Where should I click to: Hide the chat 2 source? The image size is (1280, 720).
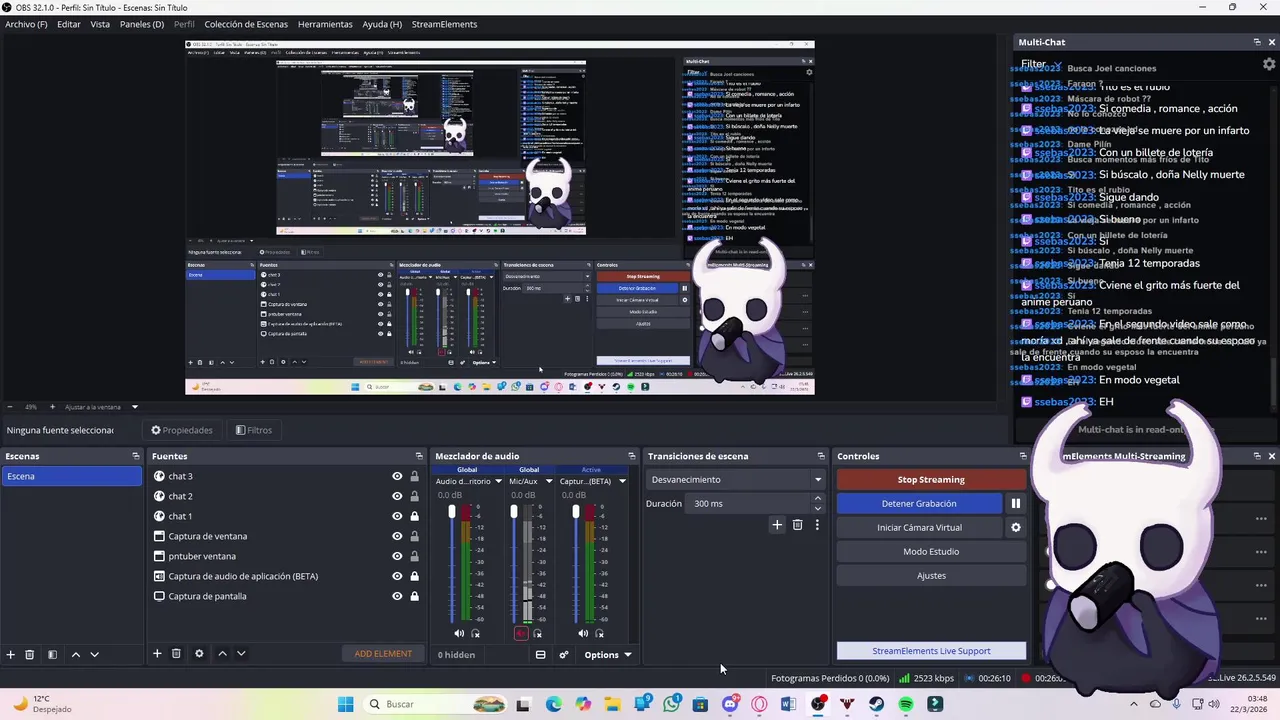pos(397,496)
